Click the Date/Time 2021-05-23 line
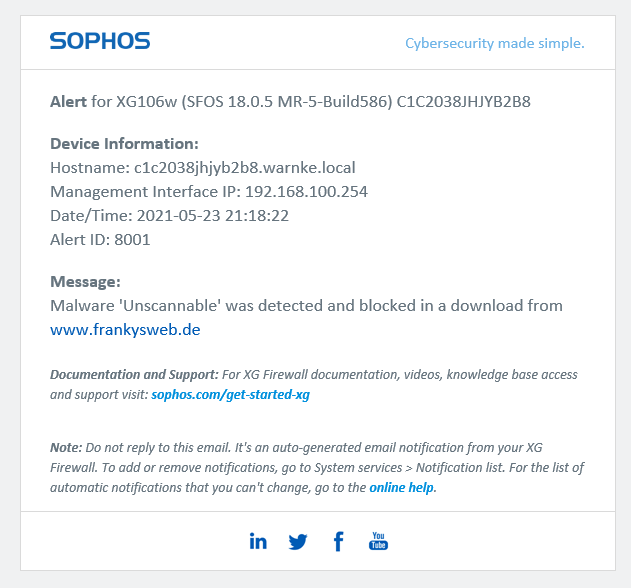This screenshot has width=631, height=588. (169, 216)
